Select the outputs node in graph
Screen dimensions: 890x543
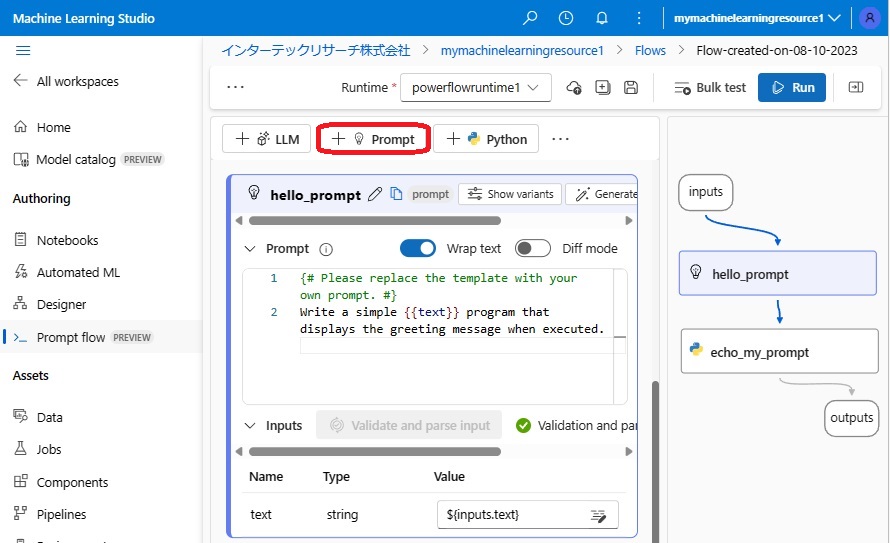[851, 418]
